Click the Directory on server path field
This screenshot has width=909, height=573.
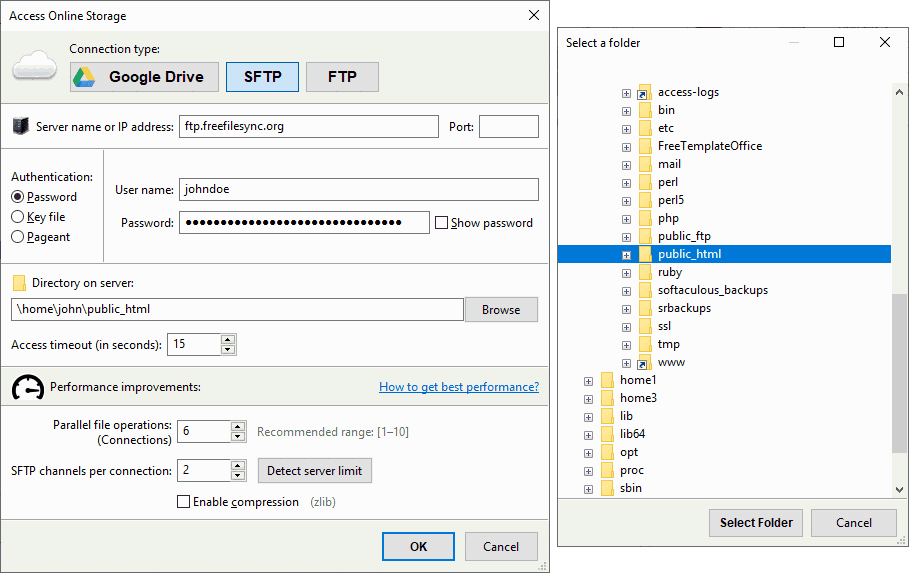pyautogui.click(x=237, y=310)
